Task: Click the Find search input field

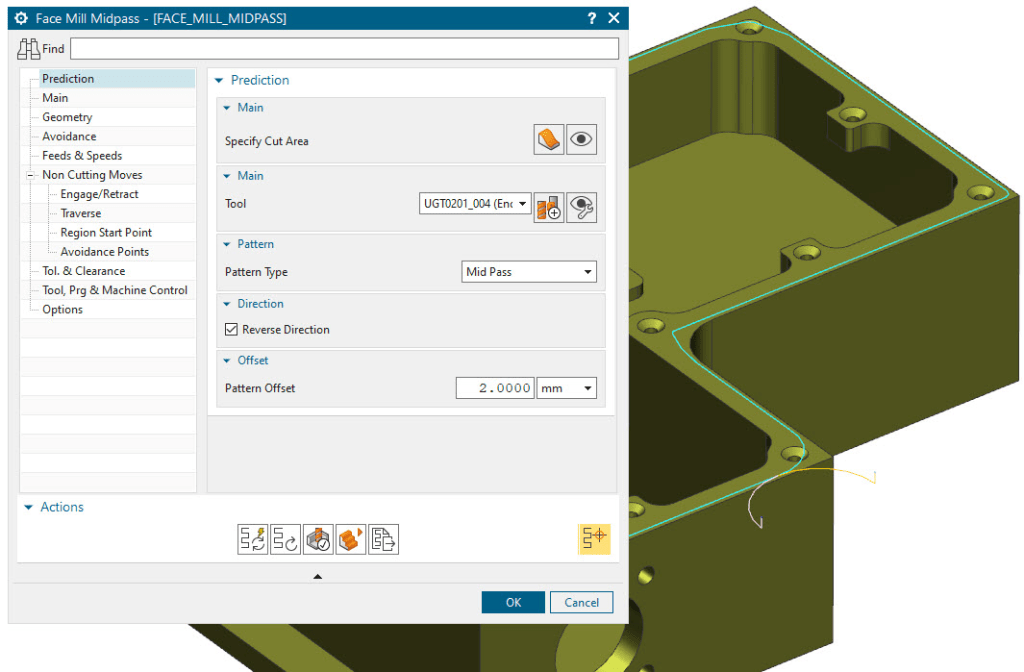Action: (344, 49)
